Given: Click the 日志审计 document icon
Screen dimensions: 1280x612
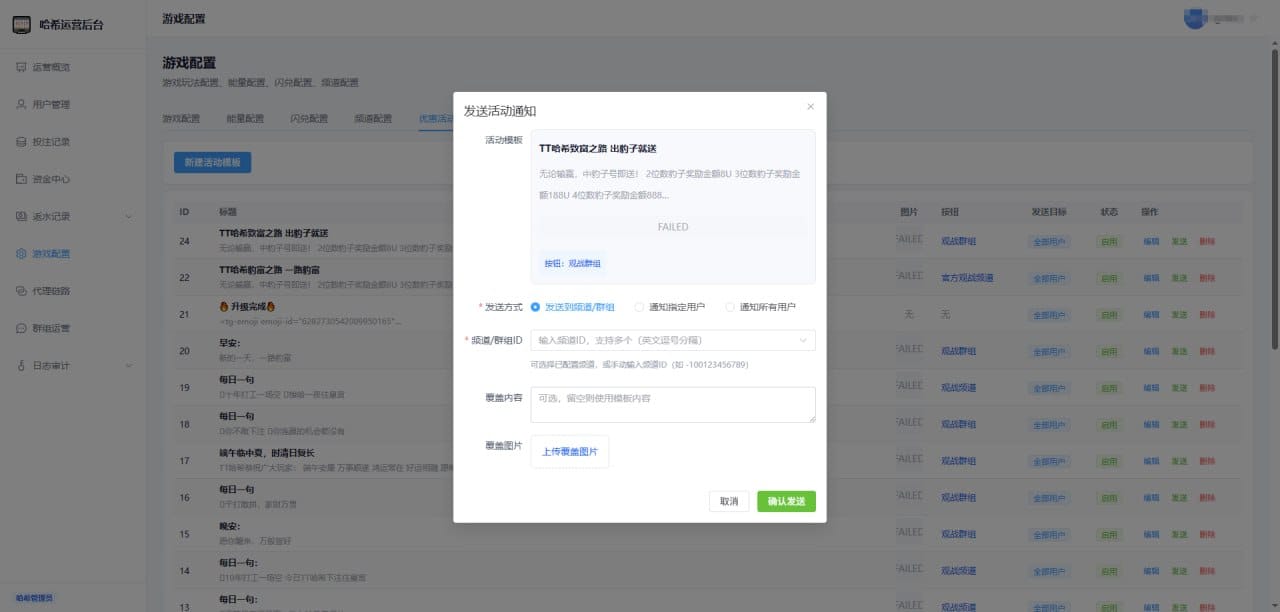Looking at the screenshot, I should click(x=22, y=366).
